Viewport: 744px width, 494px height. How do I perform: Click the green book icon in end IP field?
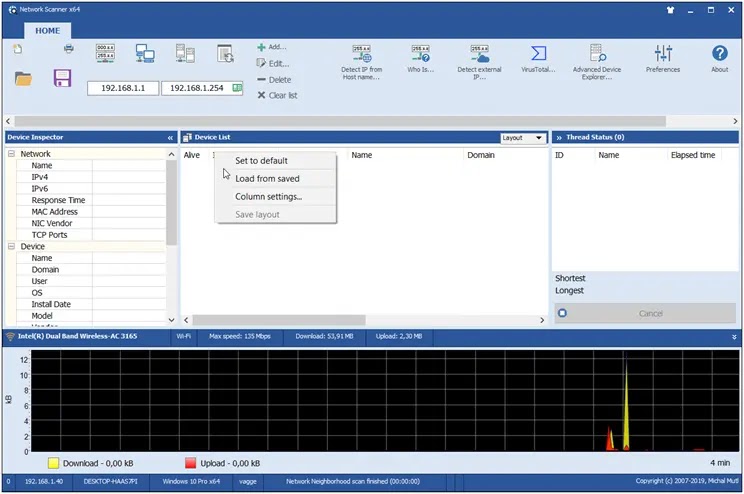(x=237, y=88)
